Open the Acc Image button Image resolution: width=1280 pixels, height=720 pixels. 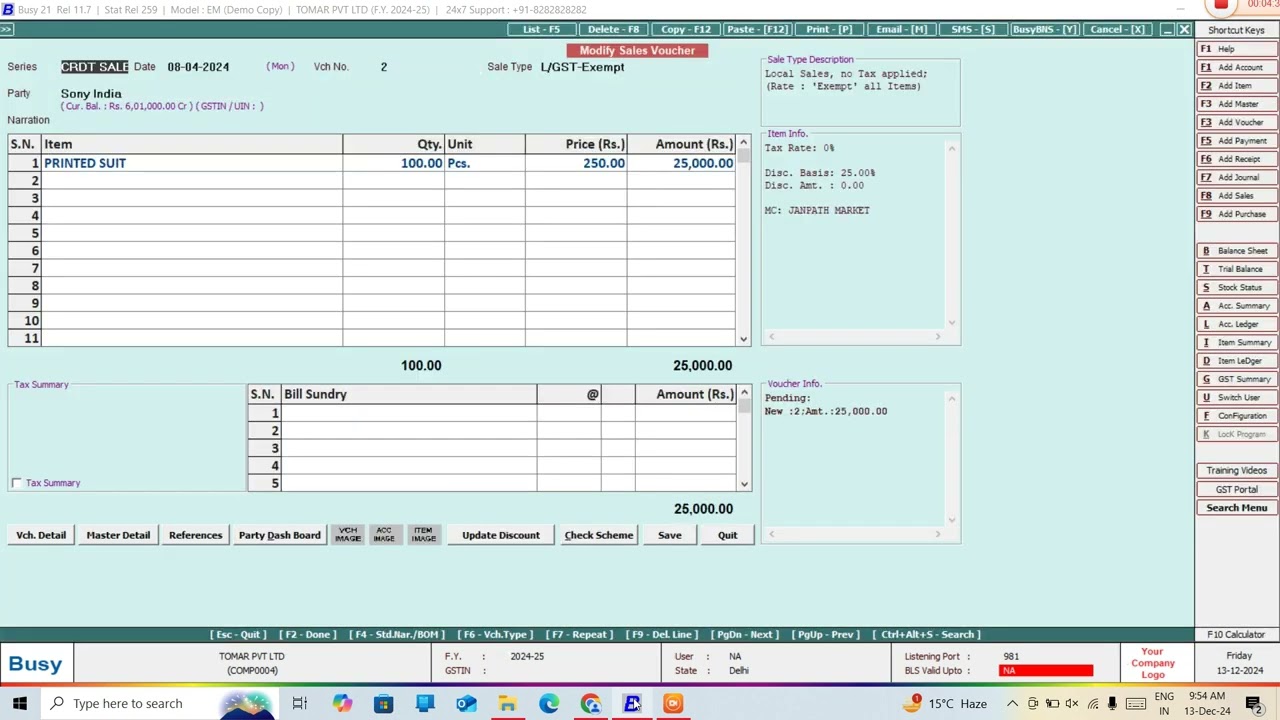click(384, 535)
